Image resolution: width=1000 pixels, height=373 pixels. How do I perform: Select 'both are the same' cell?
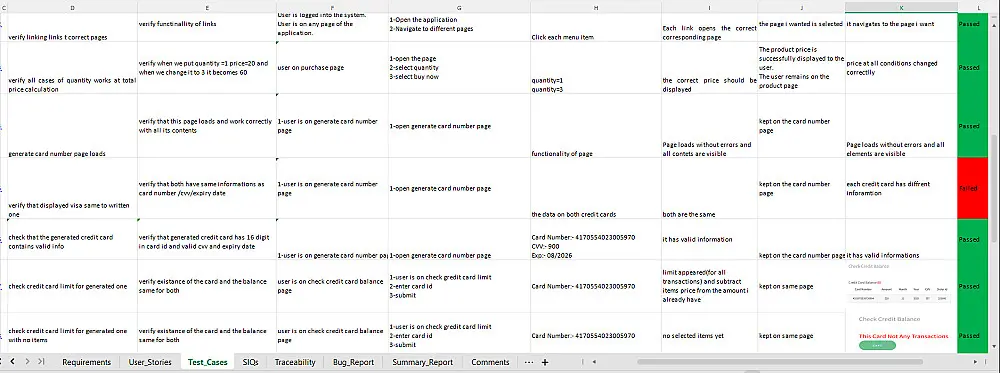click(709, 189)
